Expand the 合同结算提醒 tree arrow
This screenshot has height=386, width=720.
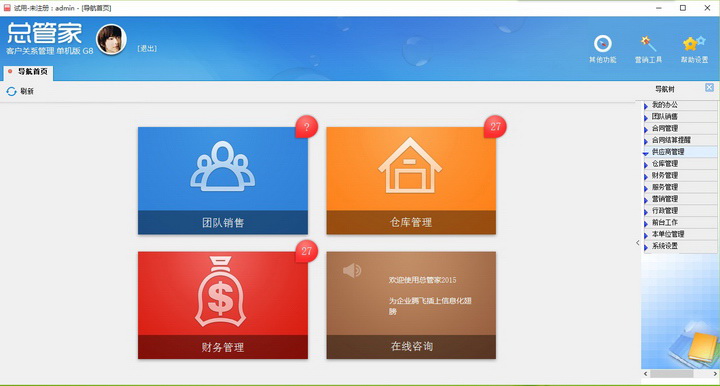(x=646, y=141)
